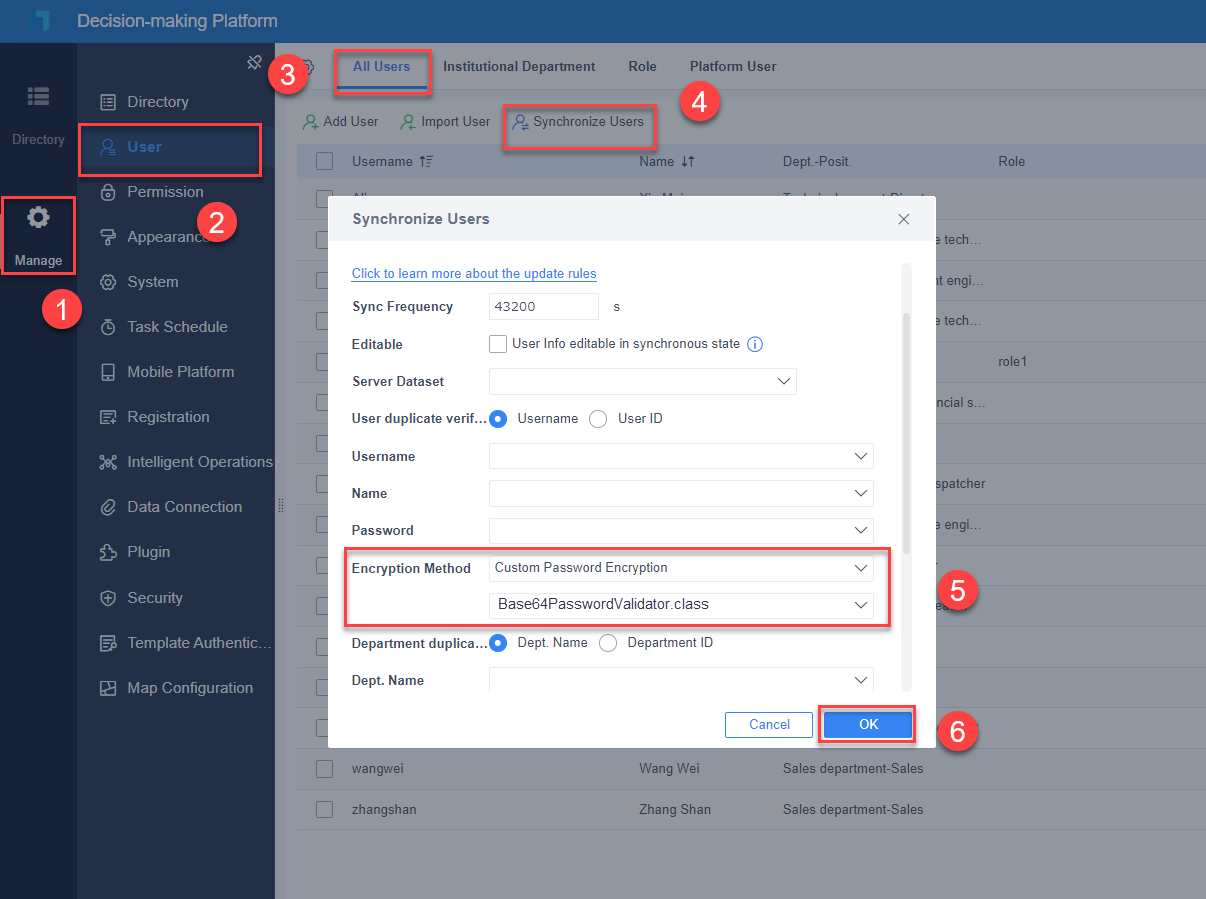Select Dept. Name radio option
Image resolution: width=1206 pixels, height=899 pixels.
tap(498, 643)
